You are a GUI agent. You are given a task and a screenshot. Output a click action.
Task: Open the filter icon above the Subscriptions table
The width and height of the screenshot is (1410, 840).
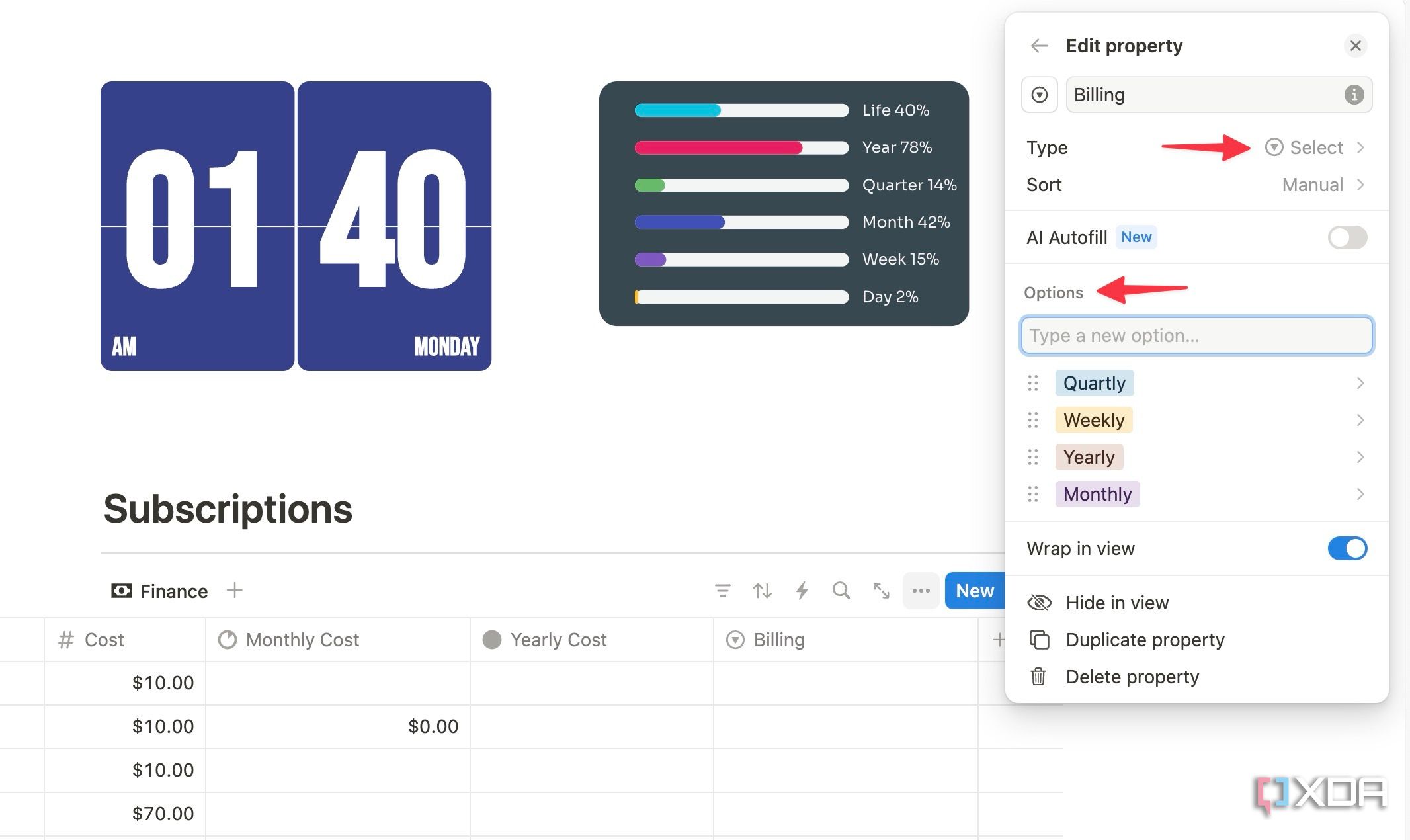tap(723, 591)
